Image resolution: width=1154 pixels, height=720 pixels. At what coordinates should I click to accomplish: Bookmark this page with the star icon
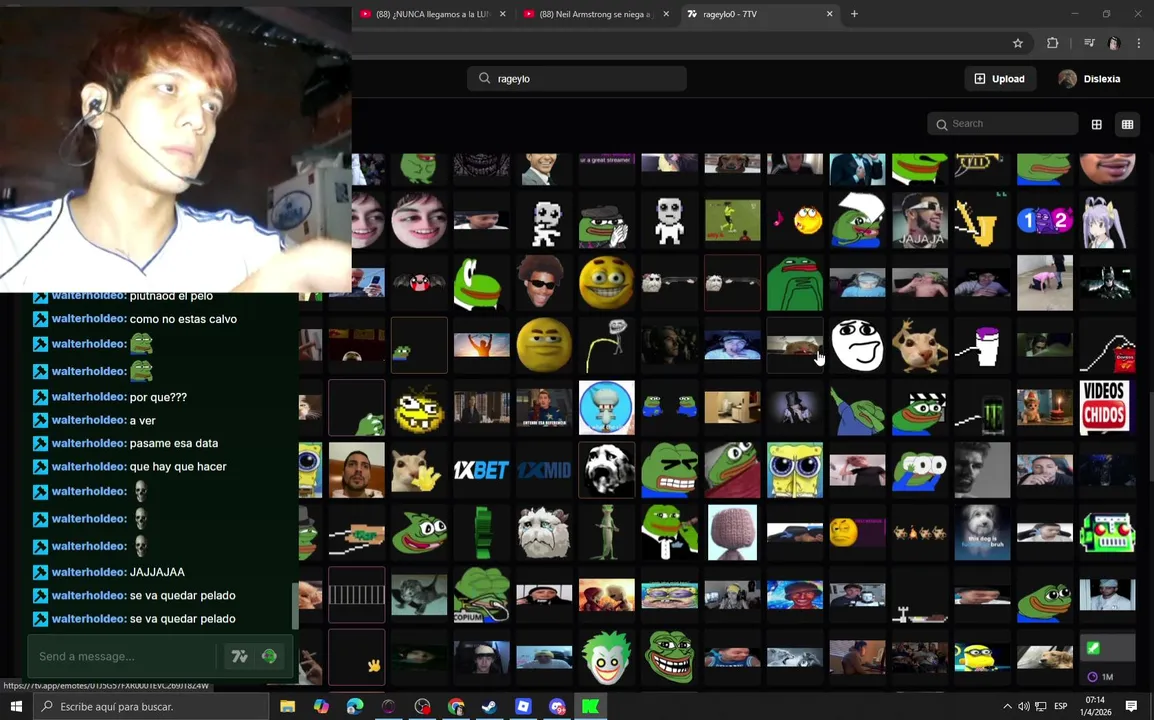pos(1018,43)
